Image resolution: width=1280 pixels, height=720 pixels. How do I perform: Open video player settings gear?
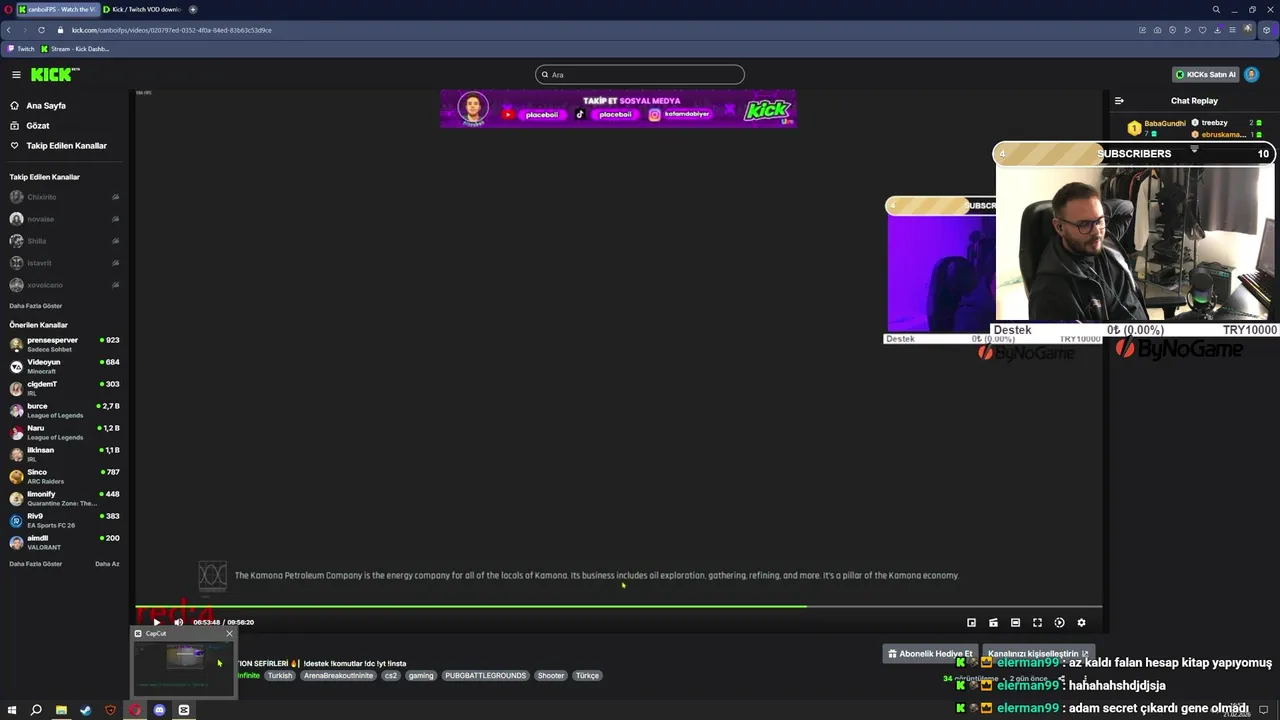[1081, 622]
